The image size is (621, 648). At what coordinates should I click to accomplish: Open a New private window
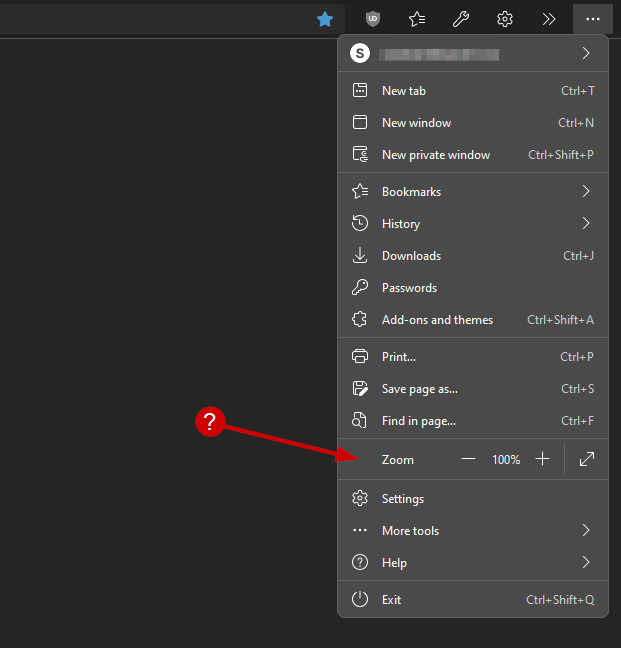pyautogui.click(x=473, y=155)
